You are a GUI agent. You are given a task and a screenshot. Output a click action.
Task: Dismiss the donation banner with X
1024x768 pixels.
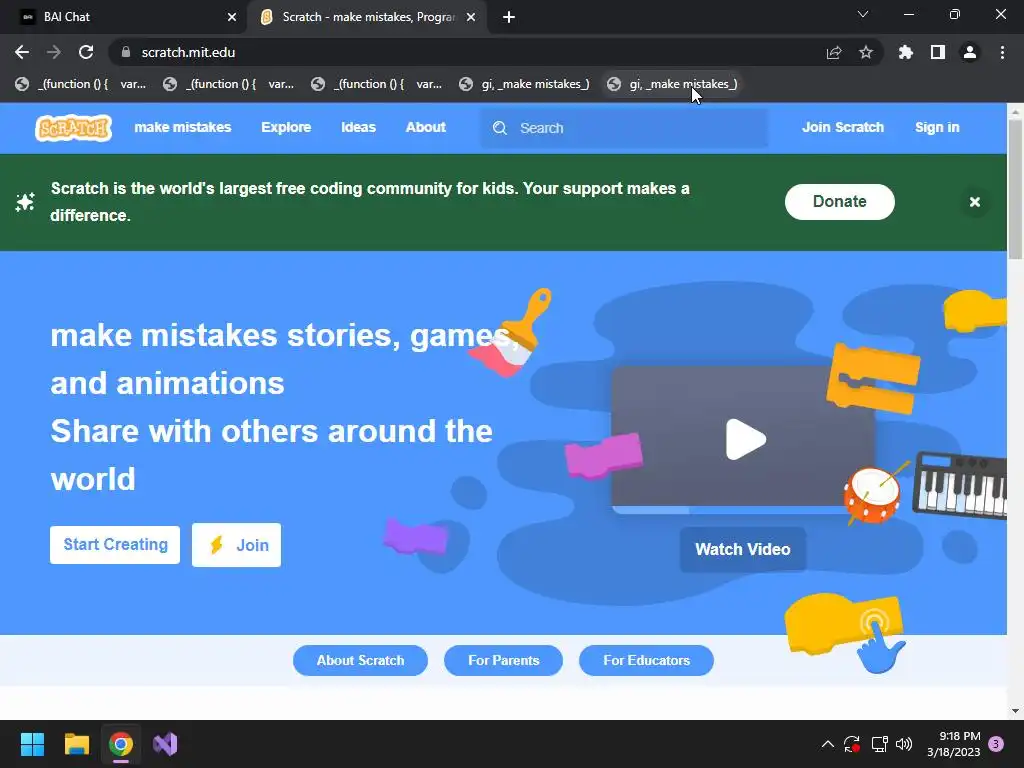tap(975, 202)
